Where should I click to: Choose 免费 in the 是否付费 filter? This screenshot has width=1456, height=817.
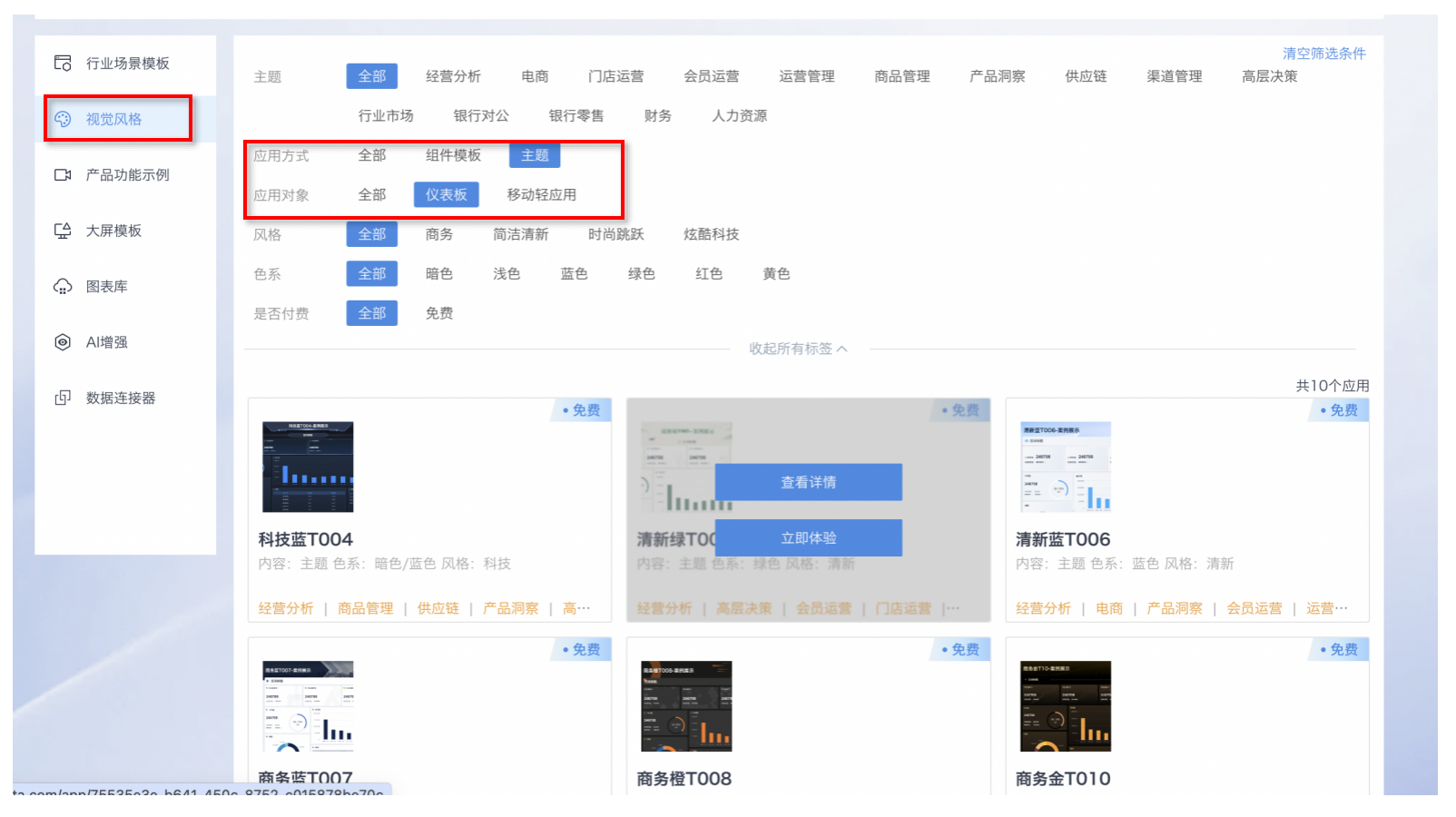point(439,313)
